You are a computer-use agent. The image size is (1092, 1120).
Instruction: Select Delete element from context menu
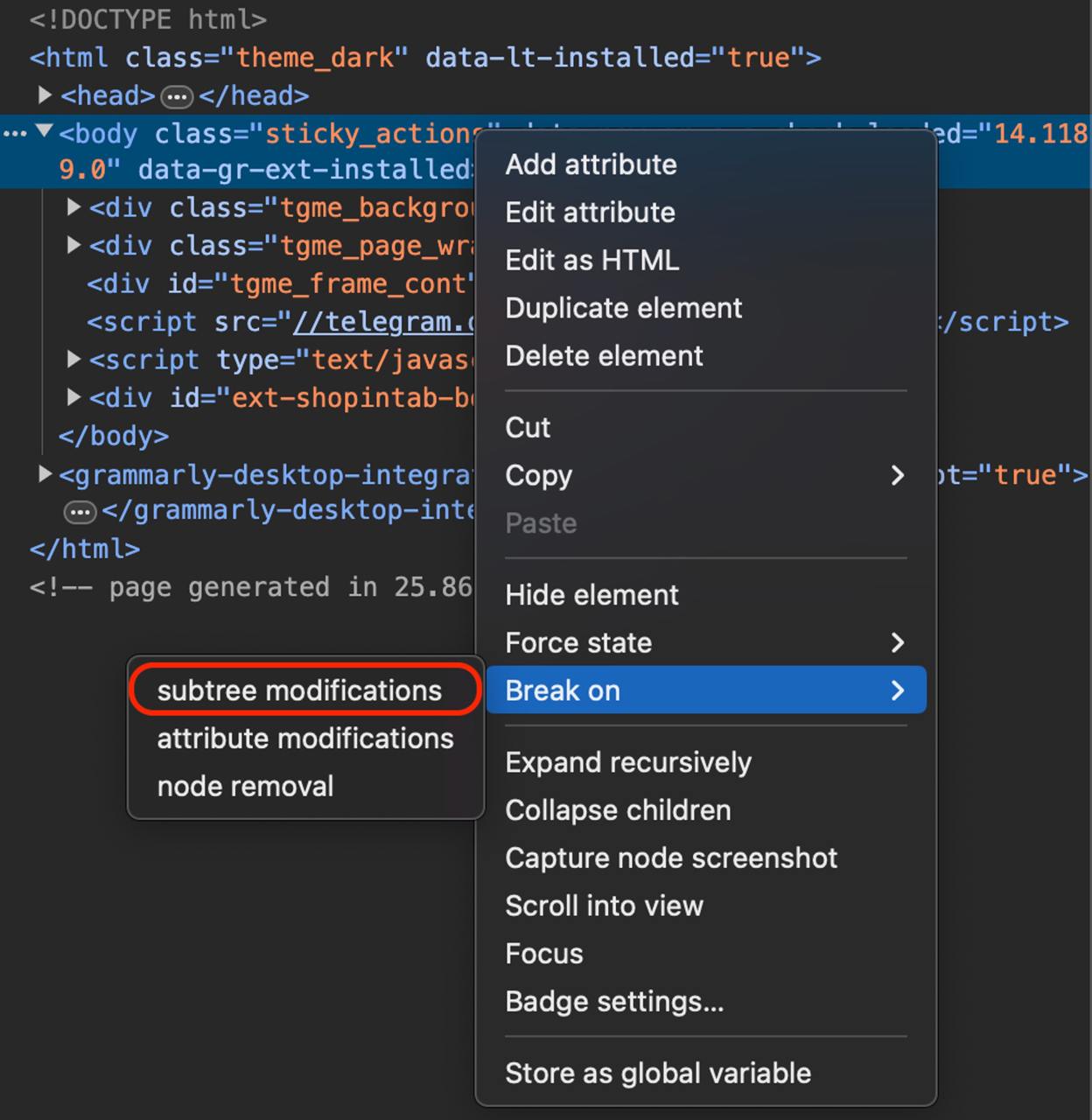pyautogui.click(x=604, y=356)
